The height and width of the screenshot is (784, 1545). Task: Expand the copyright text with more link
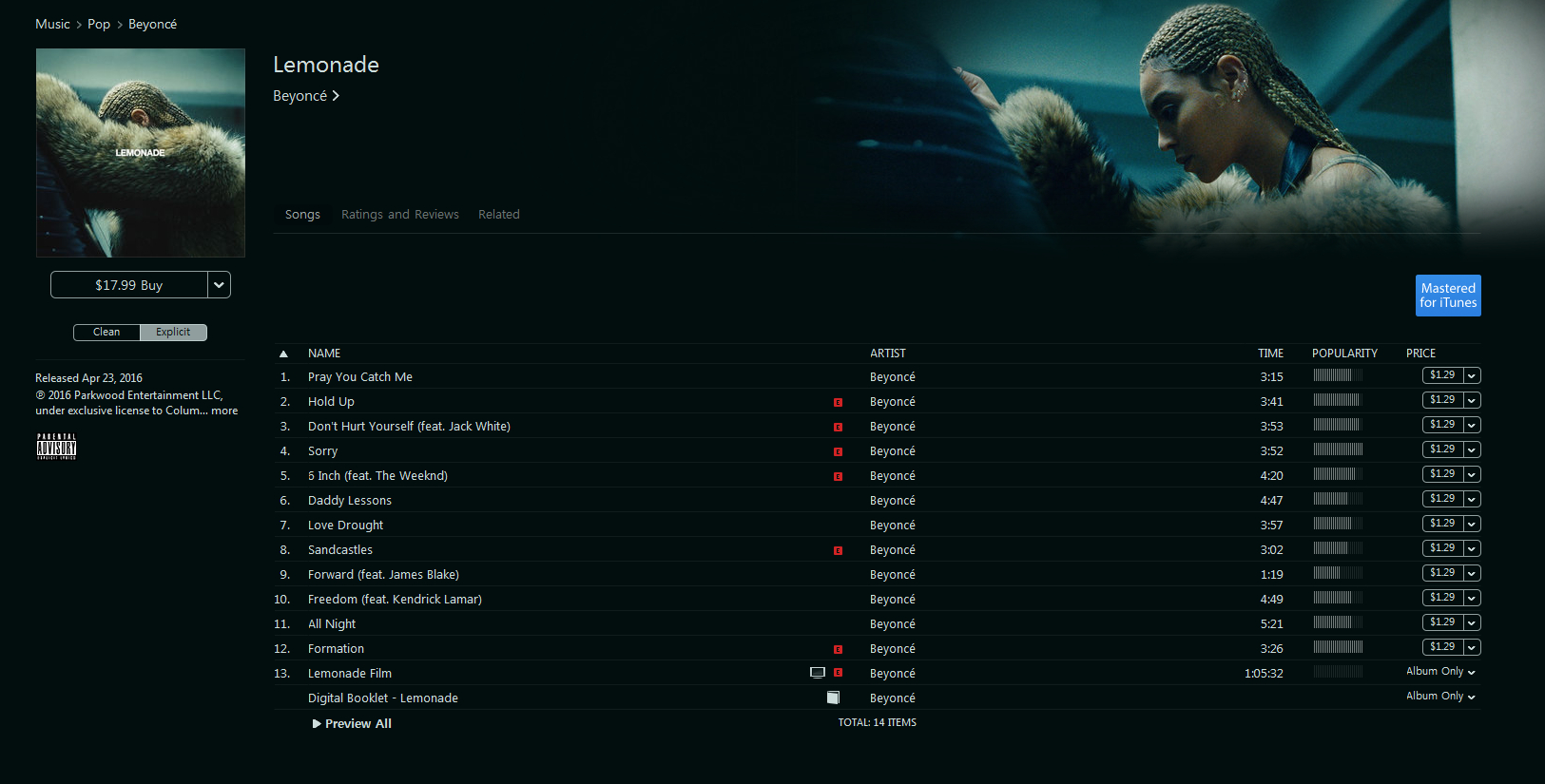point(224,411)
